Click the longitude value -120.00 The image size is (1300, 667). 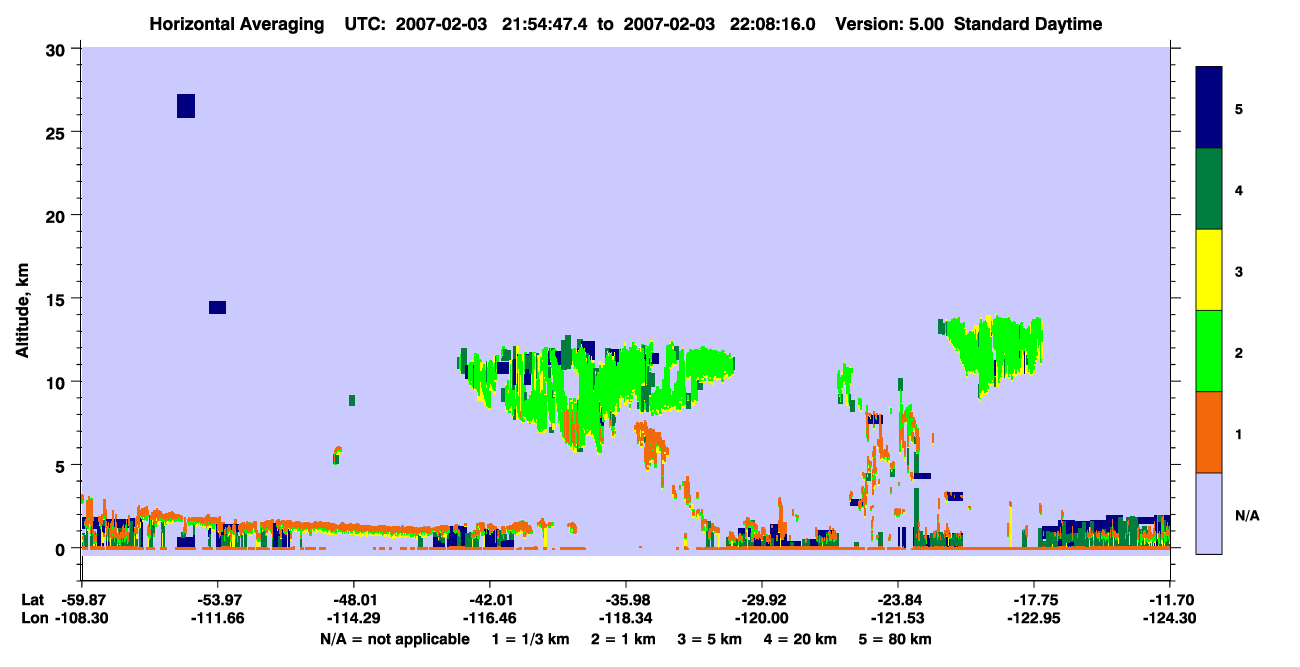tap(762, 618)
